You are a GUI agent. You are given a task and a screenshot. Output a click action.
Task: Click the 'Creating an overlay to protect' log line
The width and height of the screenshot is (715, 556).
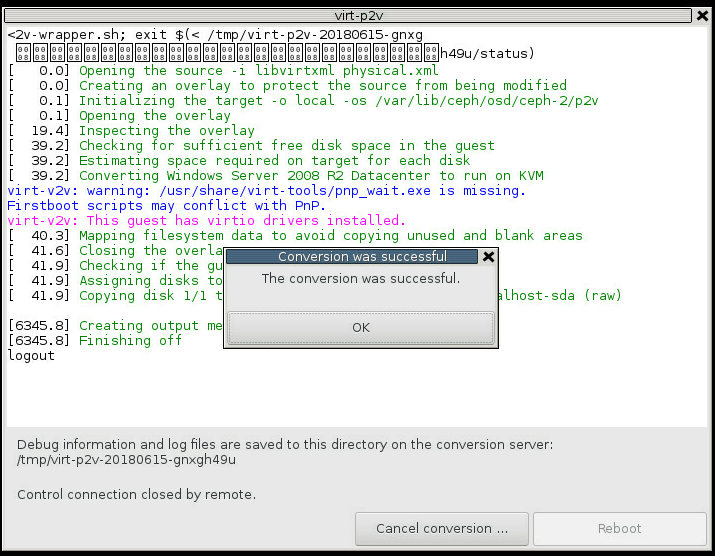[x=287, y=85]
